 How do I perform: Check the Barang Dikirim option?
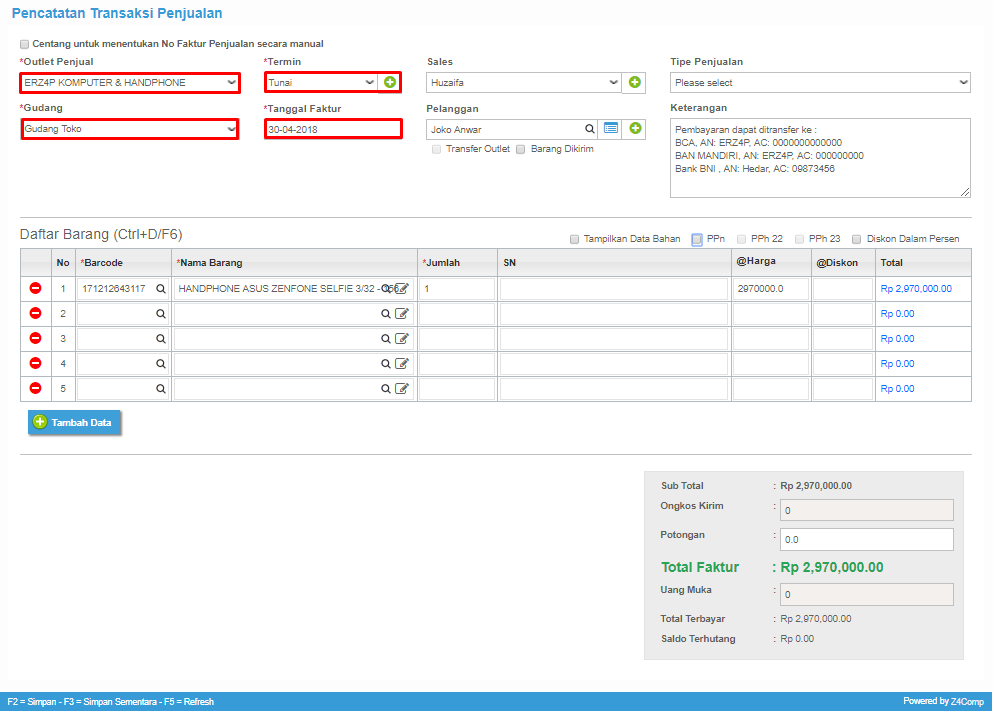coord(521,149)
